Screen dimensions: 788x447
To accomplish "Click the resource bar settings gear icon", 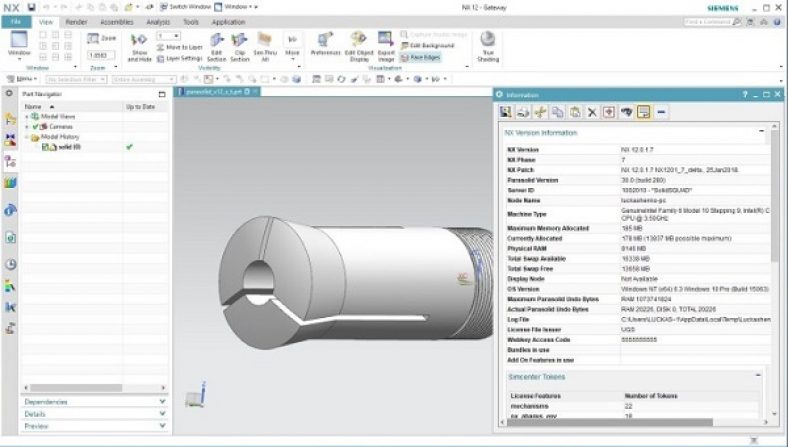I will 9,94.
